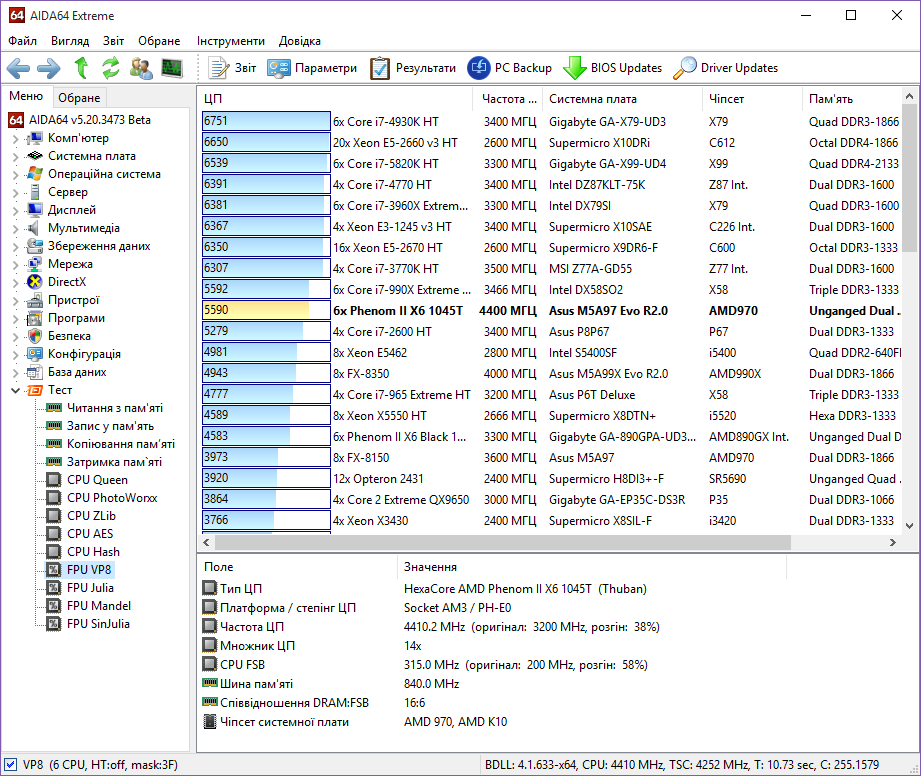Collapse the Тест tree node

(x=15, y=390)
